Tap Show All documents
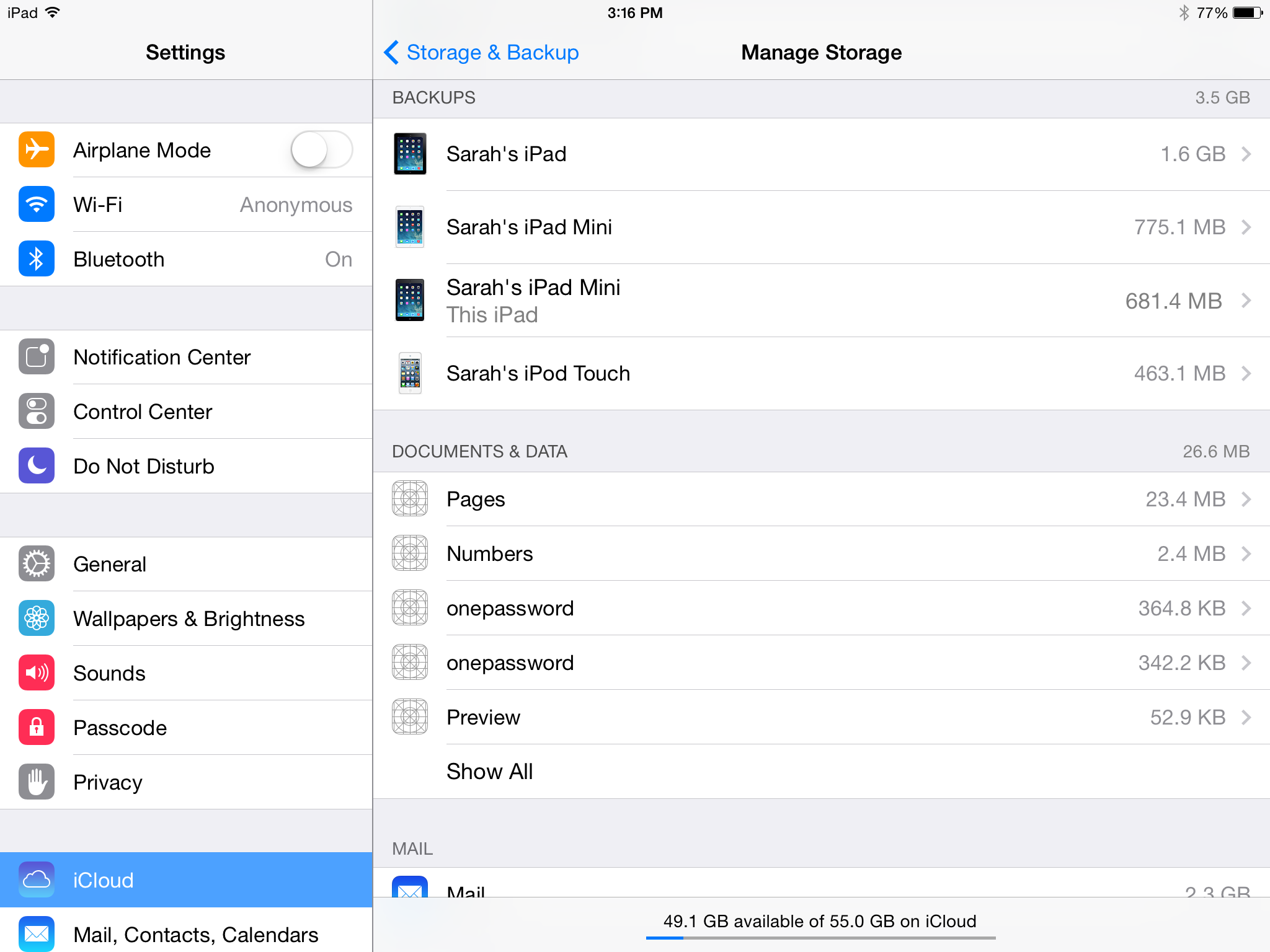 pos(489,771)
